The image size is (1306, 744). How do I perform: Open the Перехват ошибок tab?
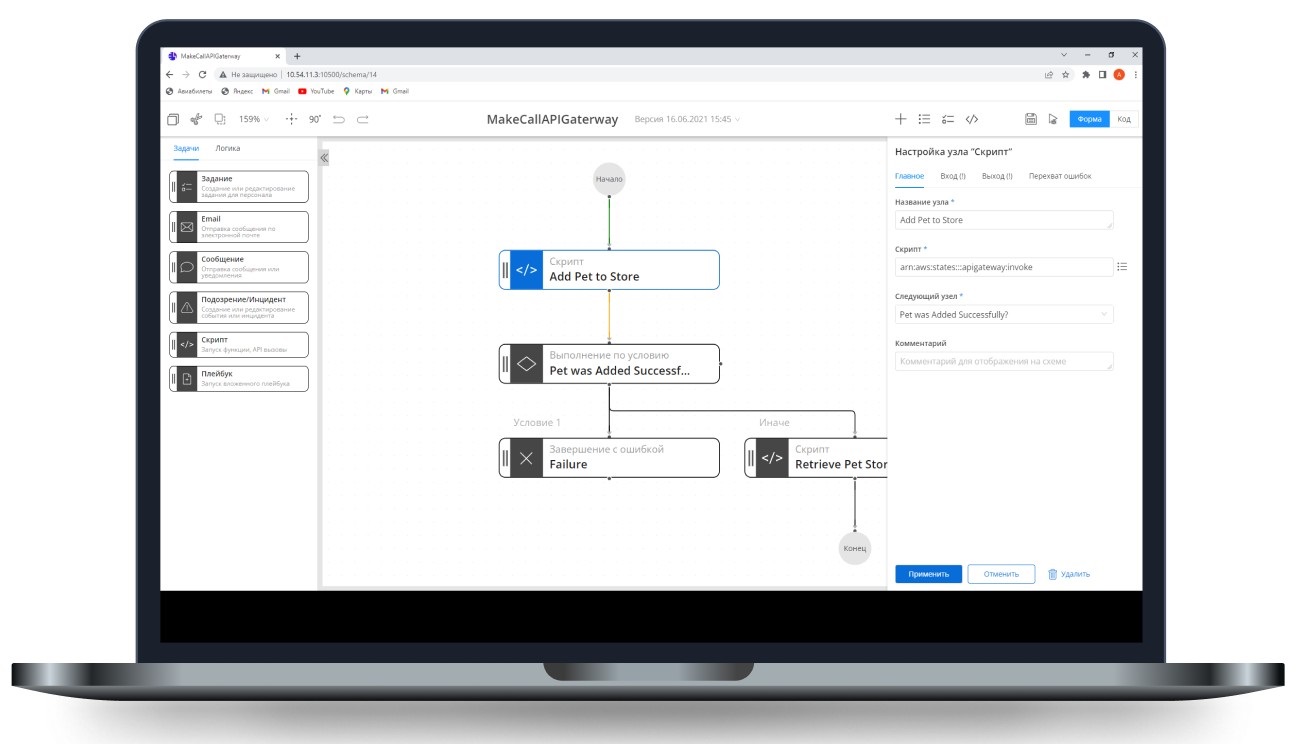point(1060,176)
